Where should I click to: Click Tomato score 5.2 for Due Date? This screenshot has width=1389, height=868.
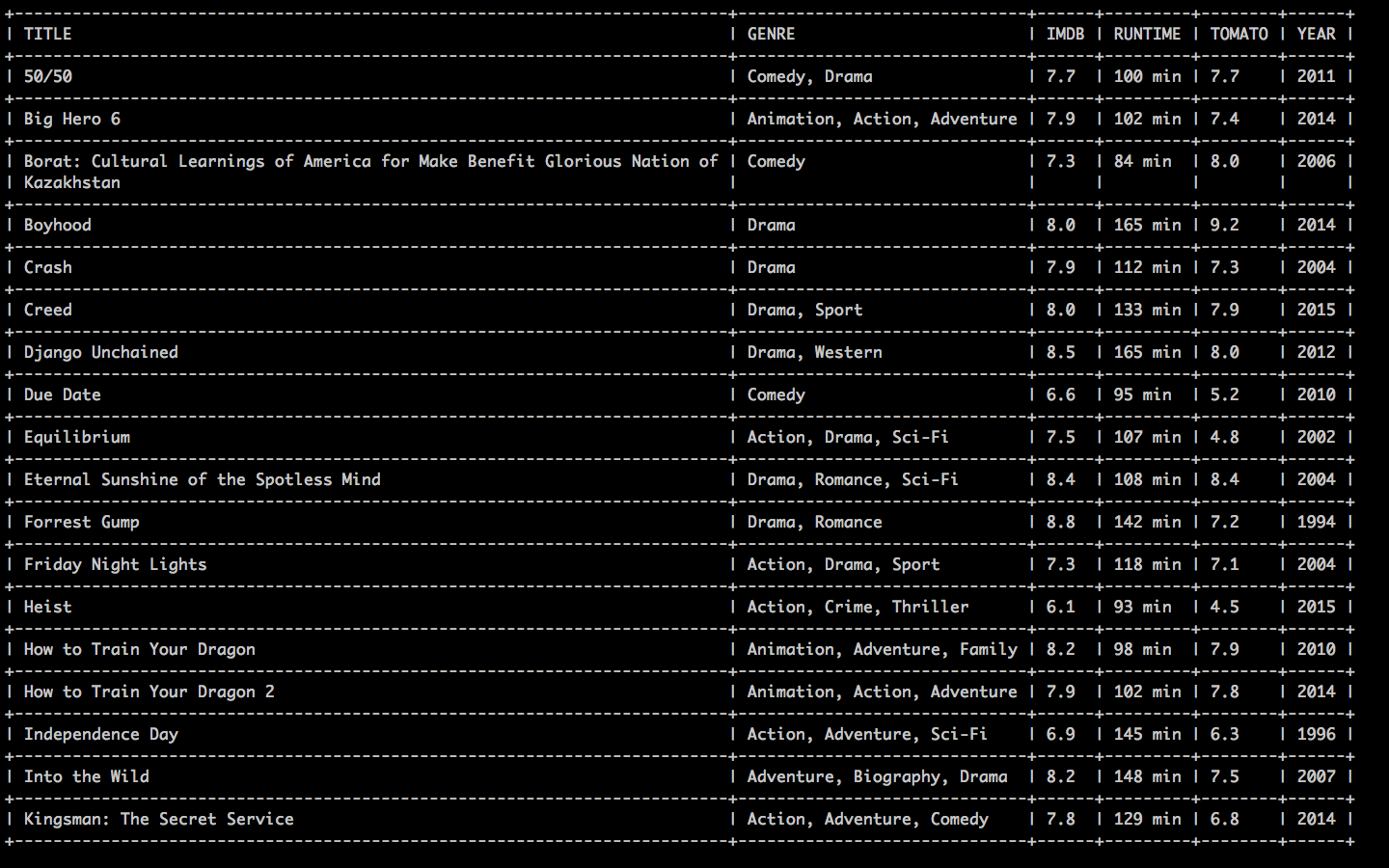tap(1225, 394)
